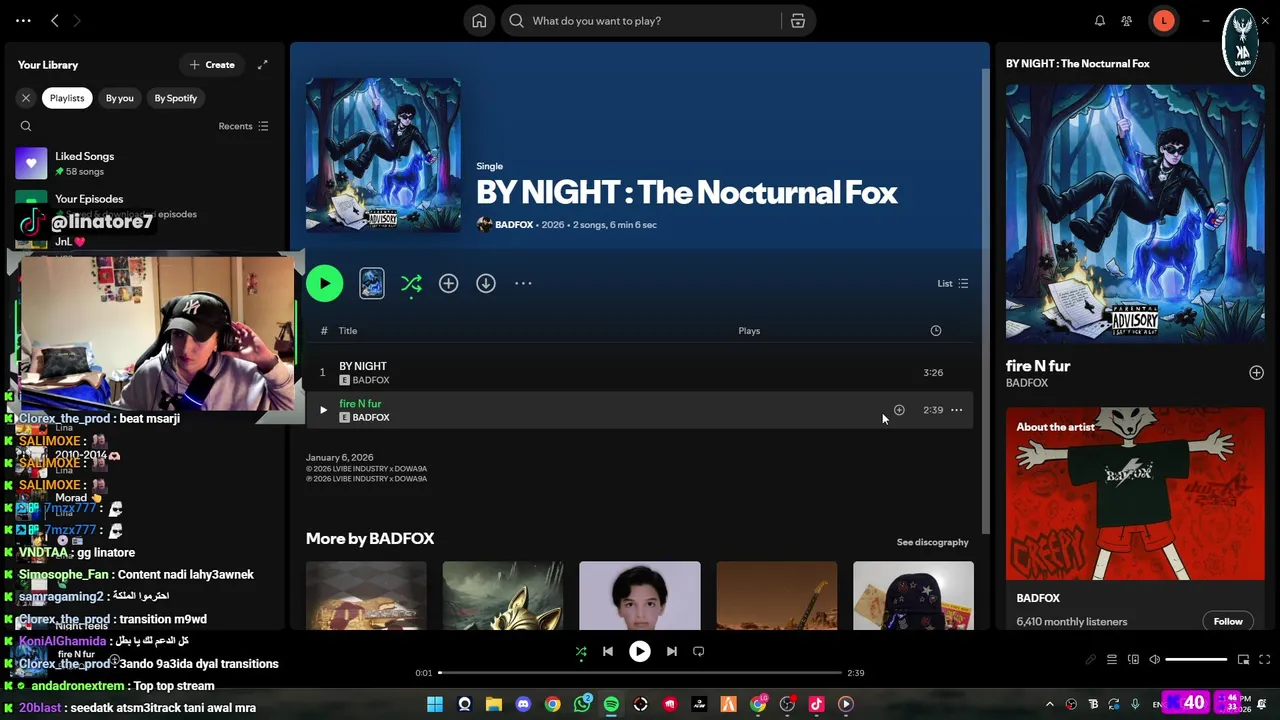Open the BY NIGHT title in Now Playing panel
1280x720 pixels.
(1077, 64)
